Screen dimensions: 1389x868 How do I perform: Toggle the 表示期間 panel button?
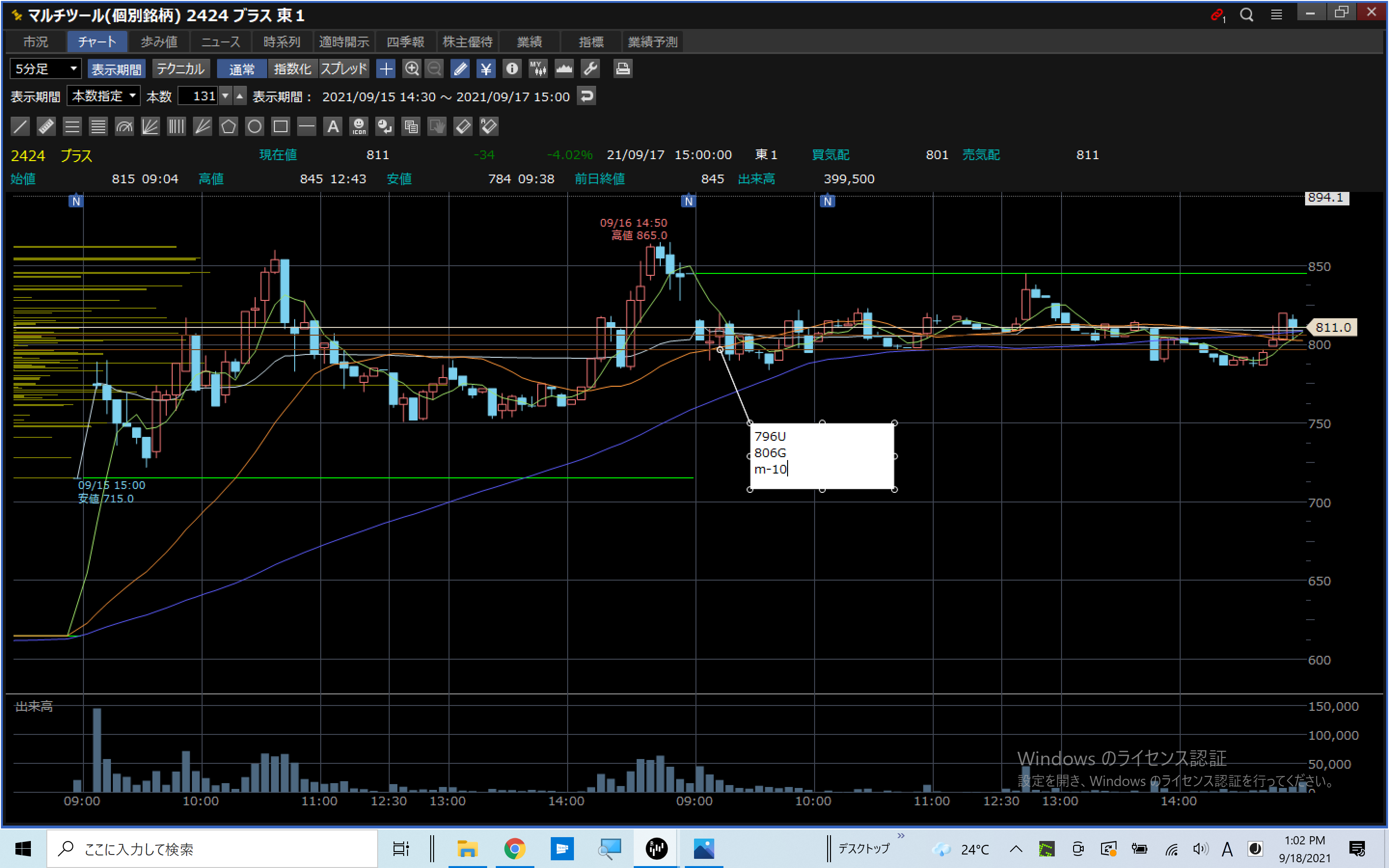[x=117, y=69]
